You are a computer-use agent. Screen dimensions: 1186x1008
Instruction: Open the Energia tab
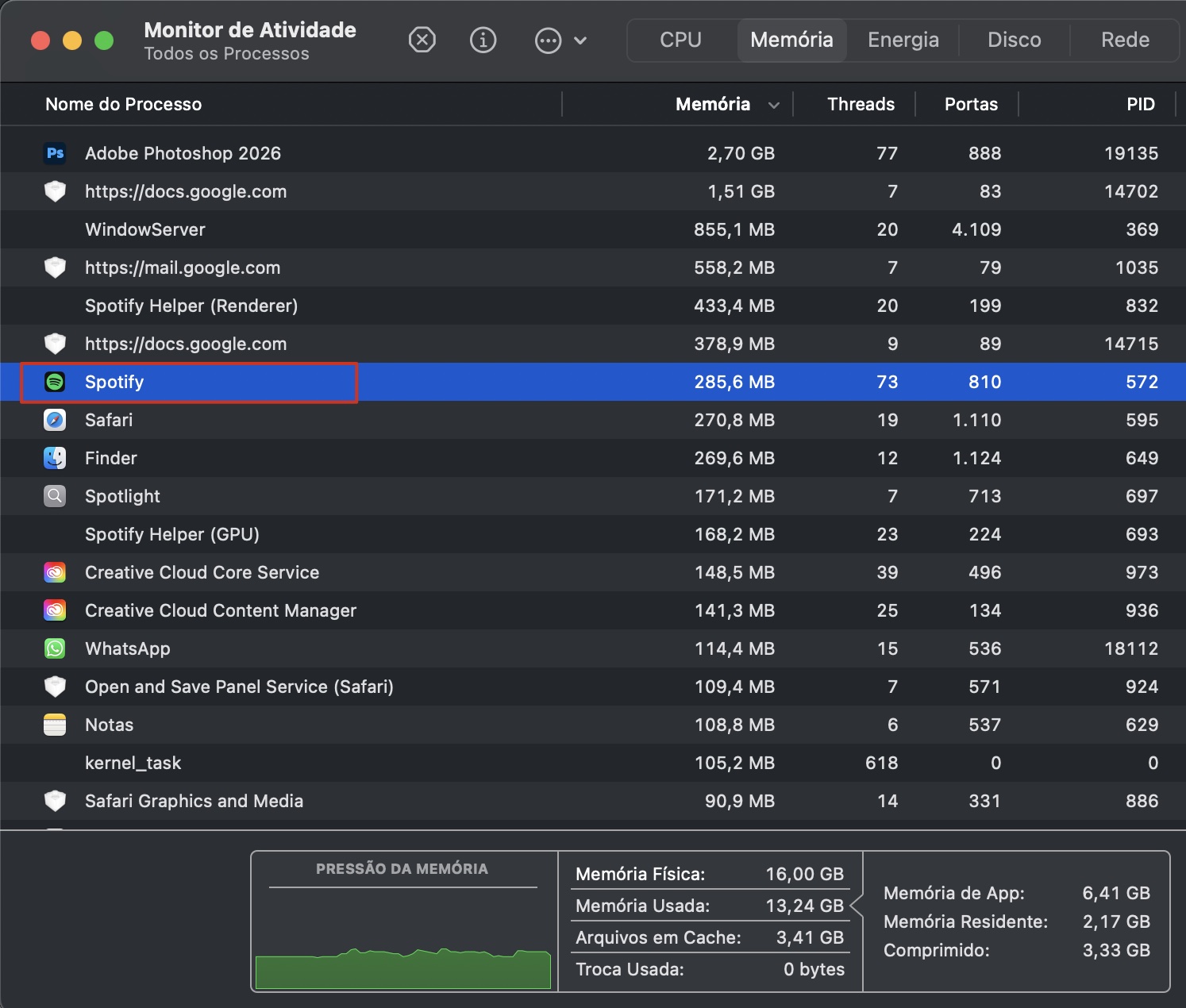[903, 39]
